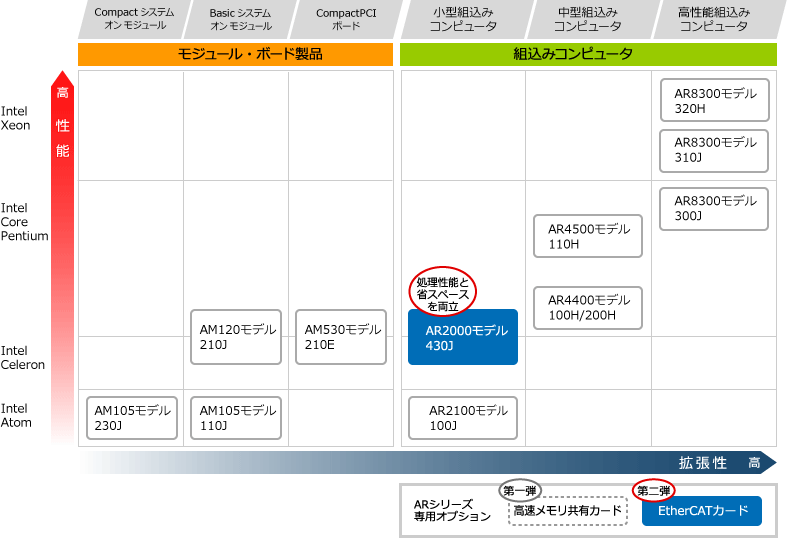
Task: Click the Intel Atom row label
Action: click(16, 416)
